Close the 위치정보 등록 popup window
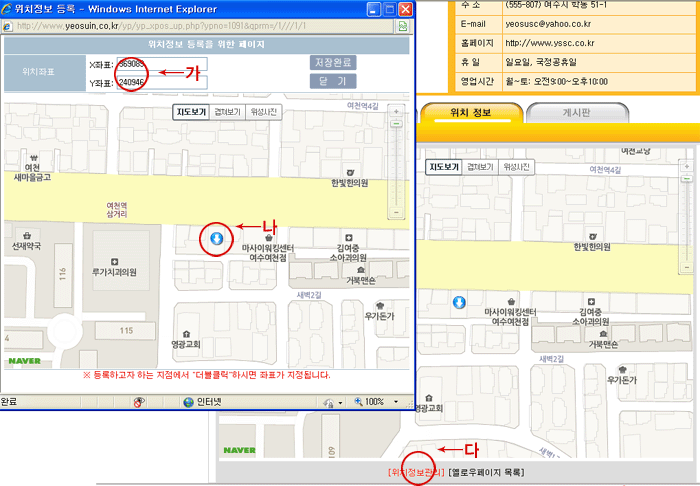 point(405,9)
